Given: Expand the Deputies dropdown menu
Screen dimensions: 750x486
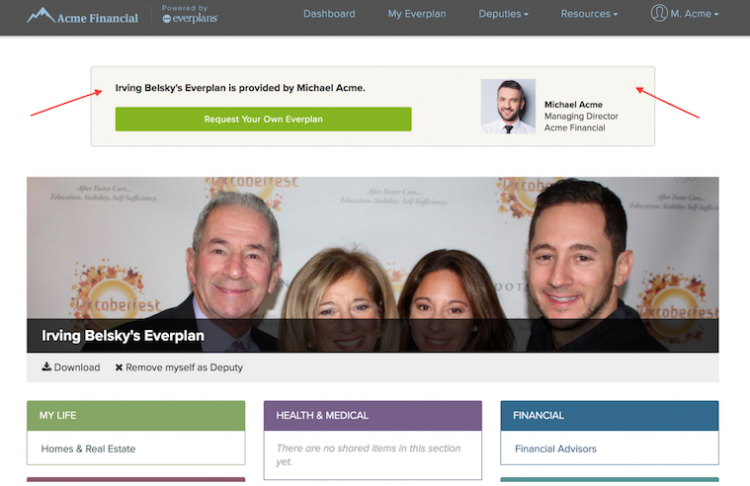Looking at the screenshot, I should [x=503, y=14].
